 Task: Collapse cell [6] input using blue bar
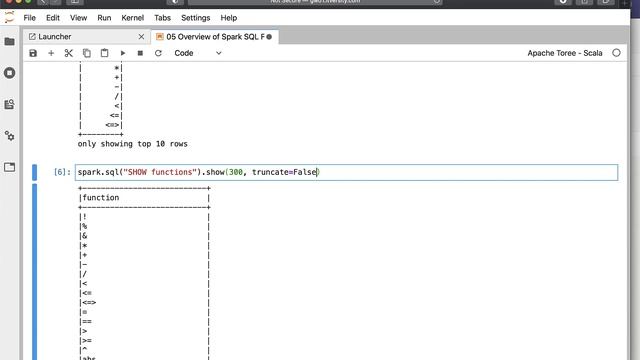[x=34, y=172]
